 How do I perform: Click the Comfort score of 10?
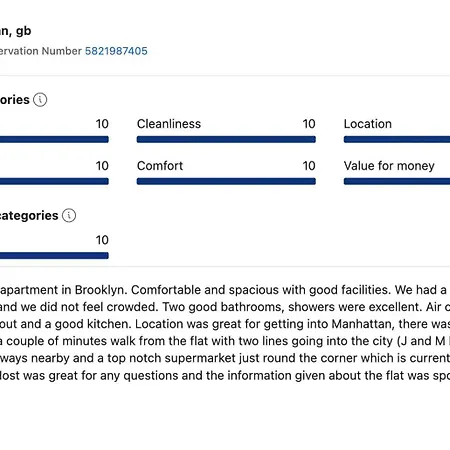coord(309,166)
